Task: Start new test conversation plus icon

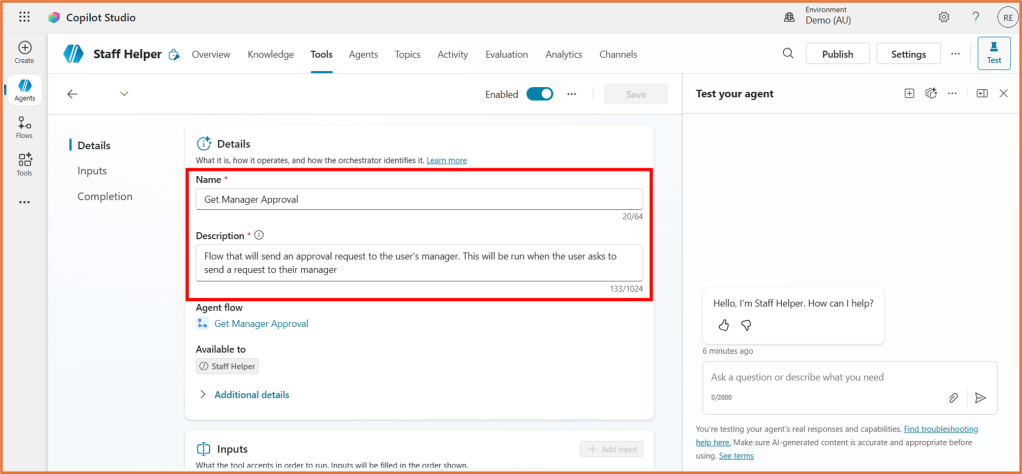Action: coord(909,93)
